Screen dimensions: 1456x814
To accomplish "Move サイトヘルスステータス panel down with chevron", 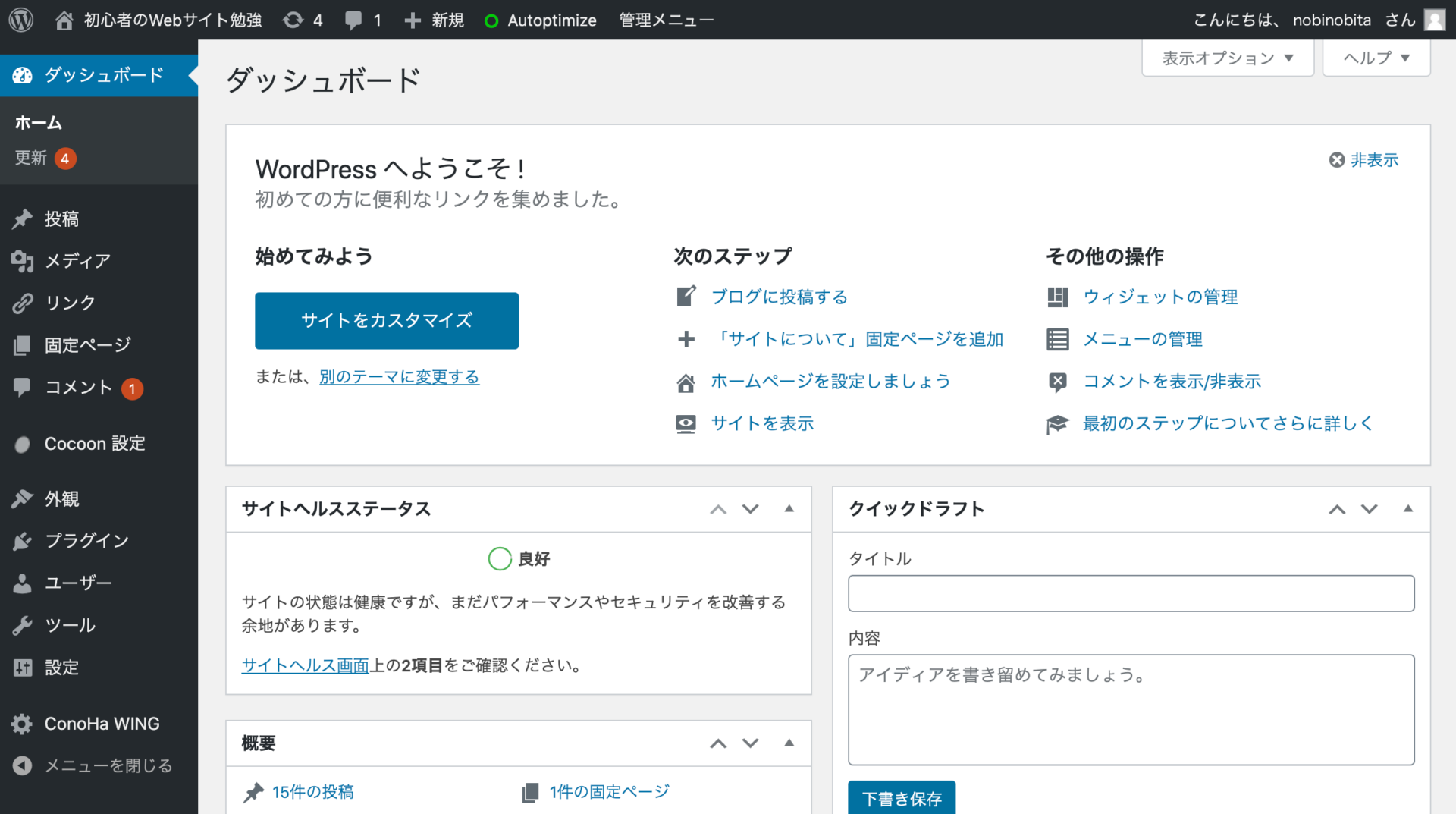I will pos(750,509).
